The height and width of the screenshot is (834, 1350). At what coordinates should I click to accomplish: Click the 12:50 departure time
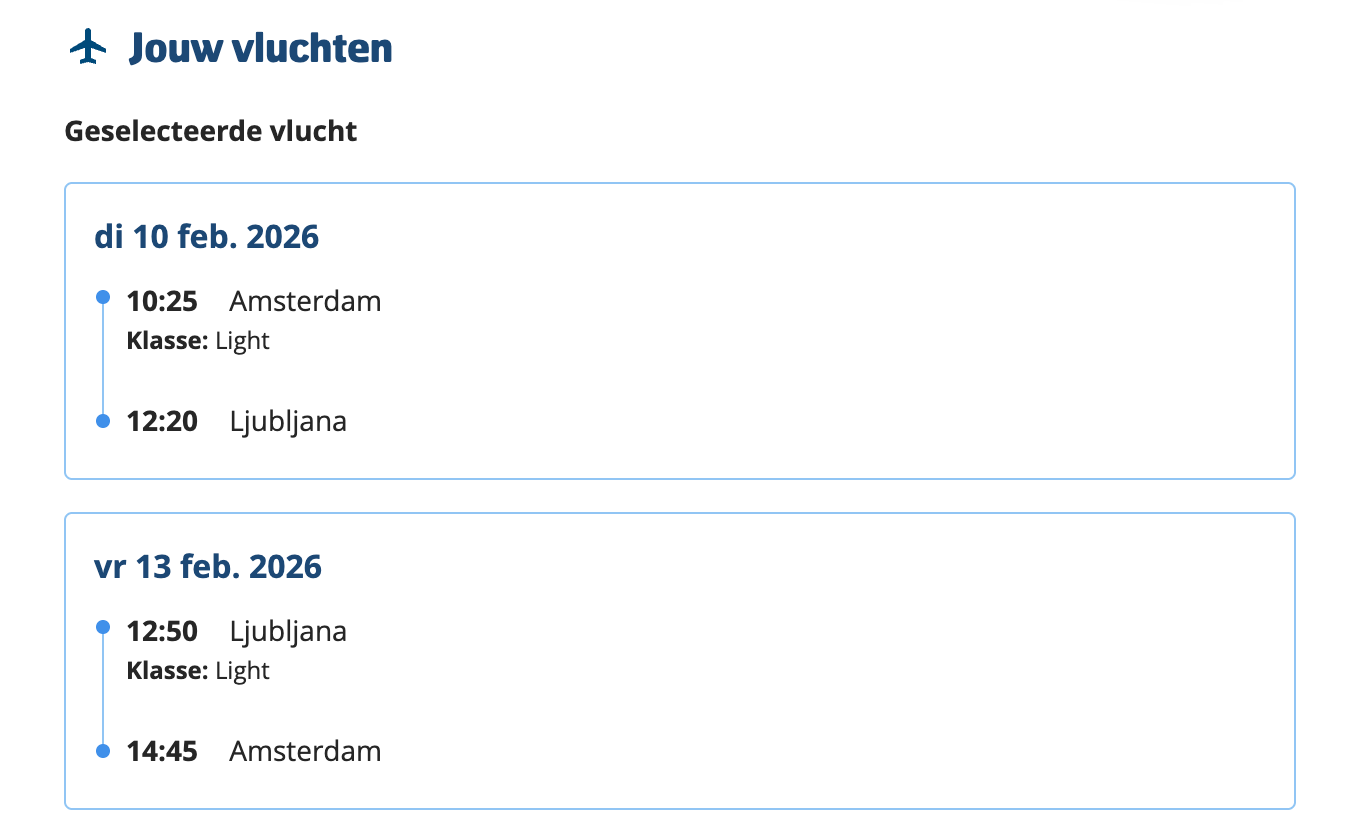pos(162,631)
